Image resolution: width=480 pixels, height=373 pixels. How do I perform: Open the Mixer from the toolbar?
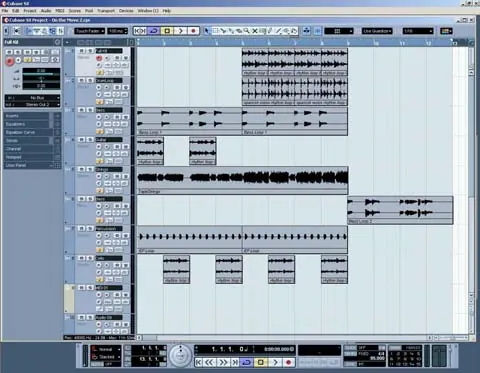(60, 31)
